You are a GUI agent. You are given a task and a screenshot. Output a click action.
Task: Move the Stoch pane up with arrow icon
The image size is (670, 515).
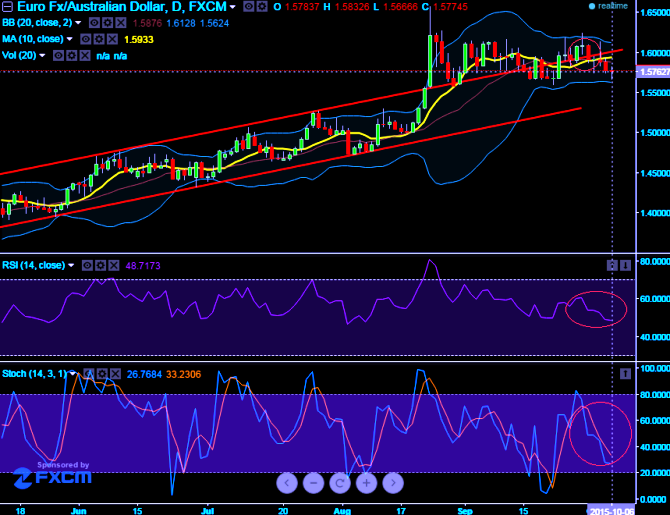click(x=625, y=374)
